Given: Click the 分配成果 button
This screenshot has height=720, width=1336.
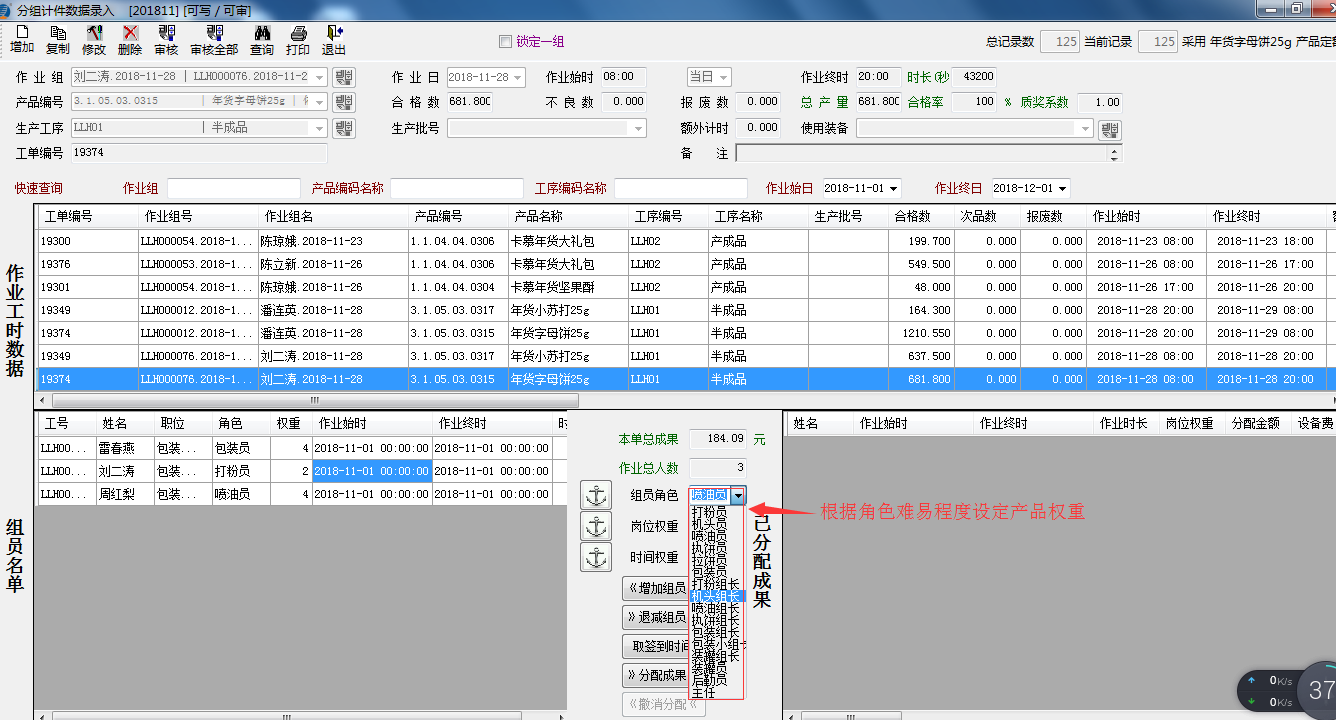Looking at the screenshot, I should point(656,674).
